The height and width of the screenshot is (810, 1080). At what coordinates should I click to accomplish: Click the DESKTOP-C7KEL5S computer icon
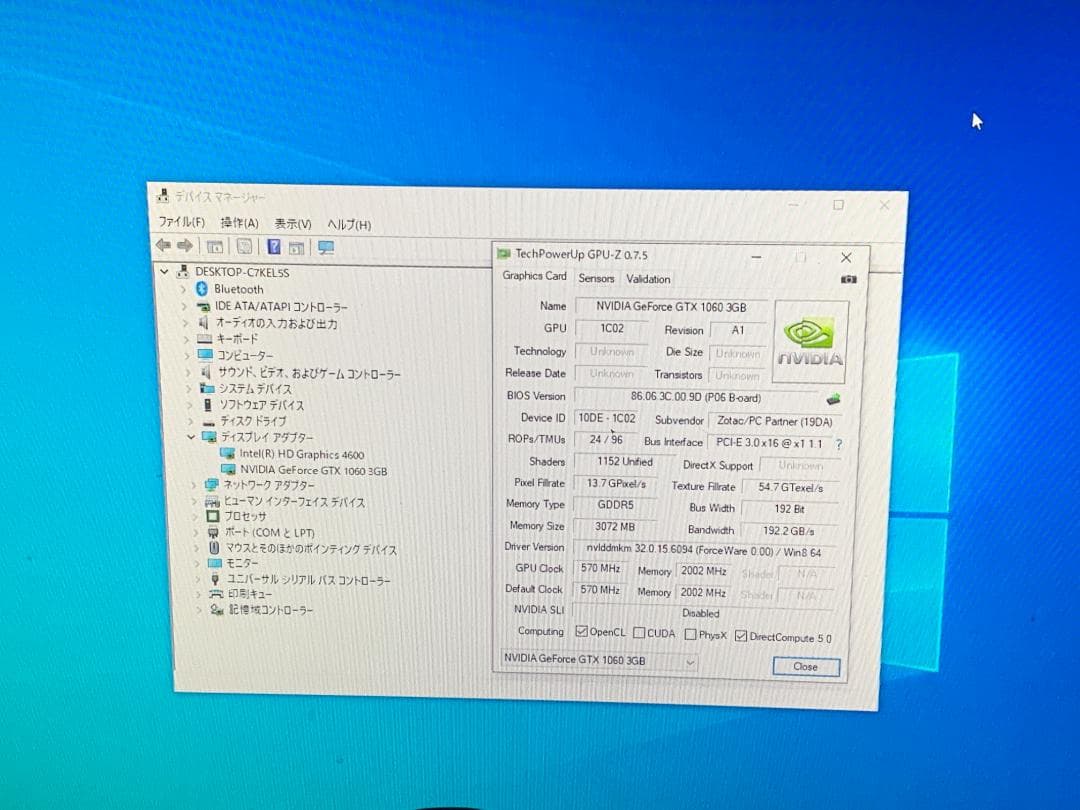[x=183, y=271]
